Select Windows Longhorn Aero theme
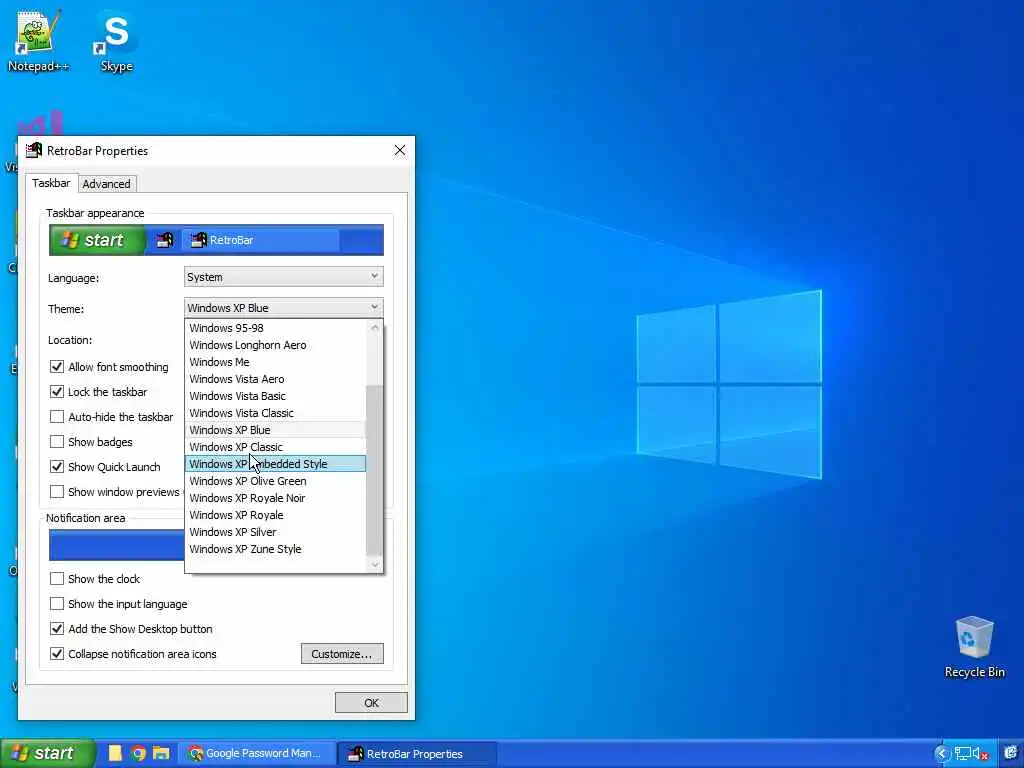The height and width of the screenshot is (768, 1024). click(275, 345)
